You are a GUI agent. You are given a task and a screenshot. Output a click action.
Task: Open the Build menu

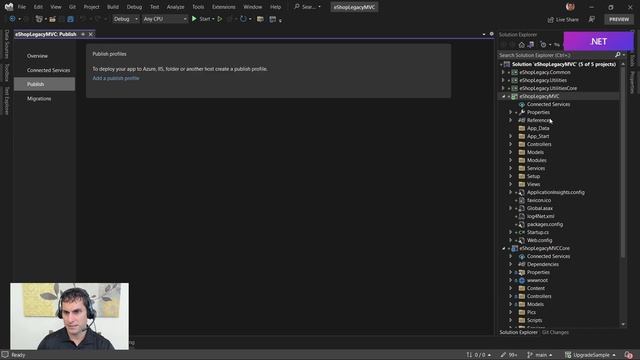[113, 7]
